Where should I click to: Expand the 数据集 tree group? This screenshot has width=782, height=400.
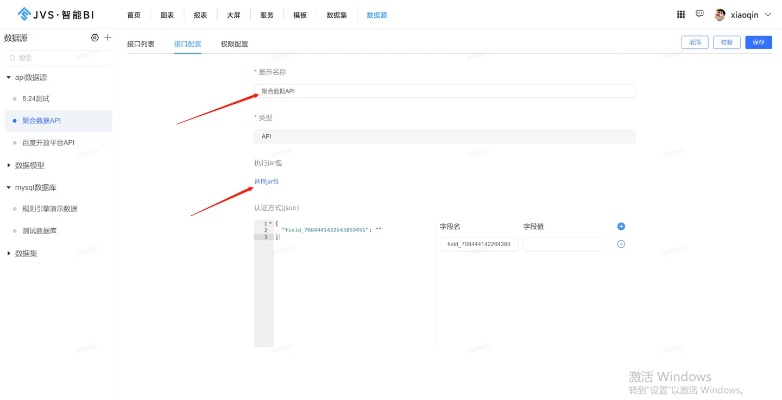point(8,253)
